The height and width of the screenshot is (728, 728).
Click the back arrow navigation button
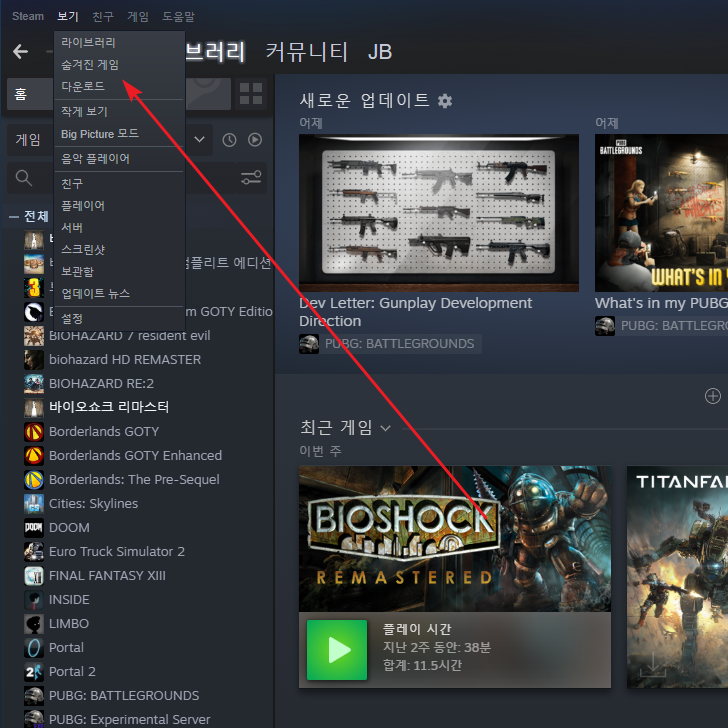click(20, 51)
